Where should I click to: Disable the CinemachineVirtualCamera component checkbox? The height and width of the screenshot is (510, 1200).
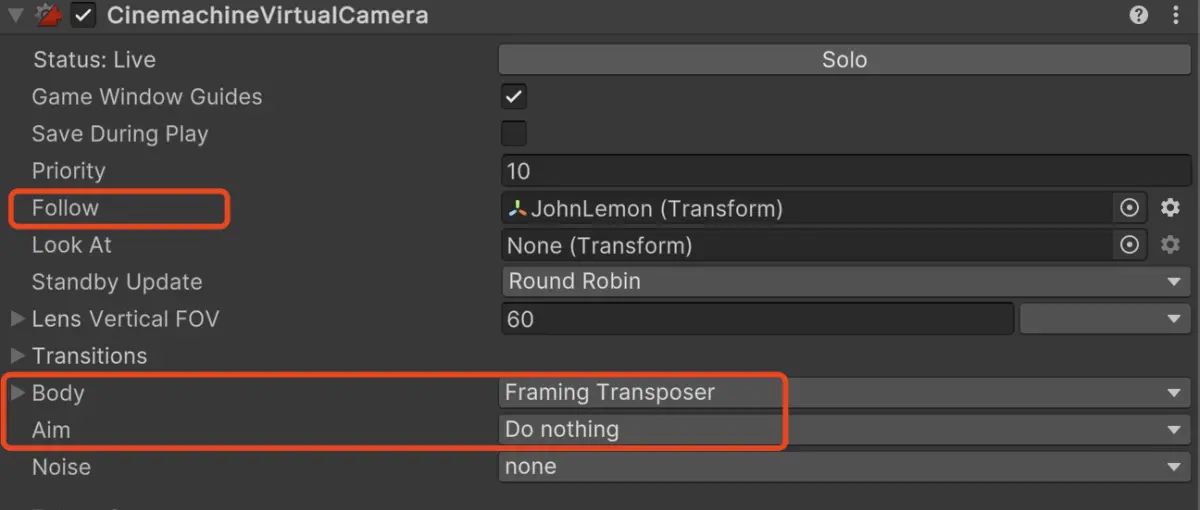point(84,16)
